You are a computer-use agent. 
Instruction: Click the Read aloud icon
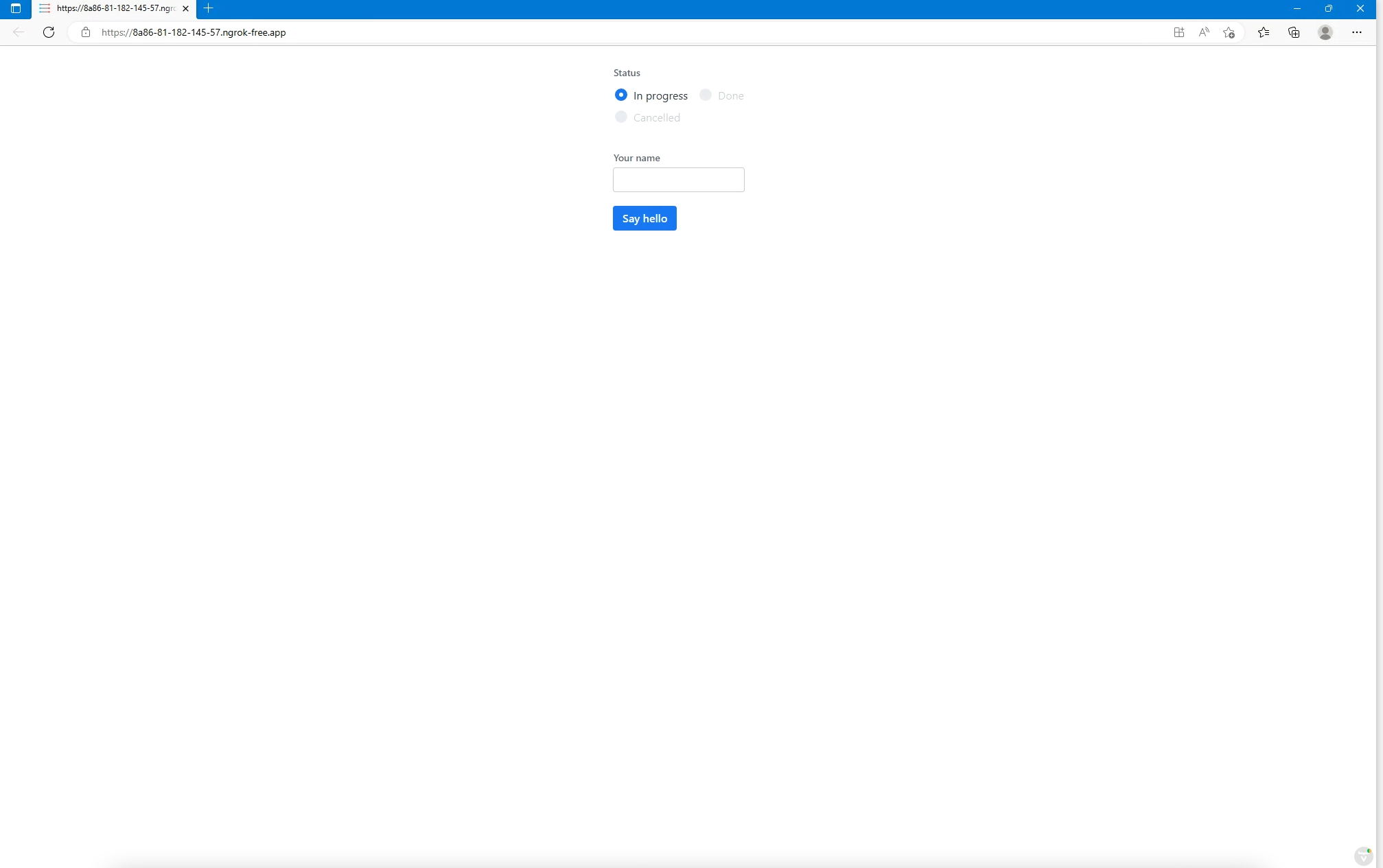[1204, 32]
